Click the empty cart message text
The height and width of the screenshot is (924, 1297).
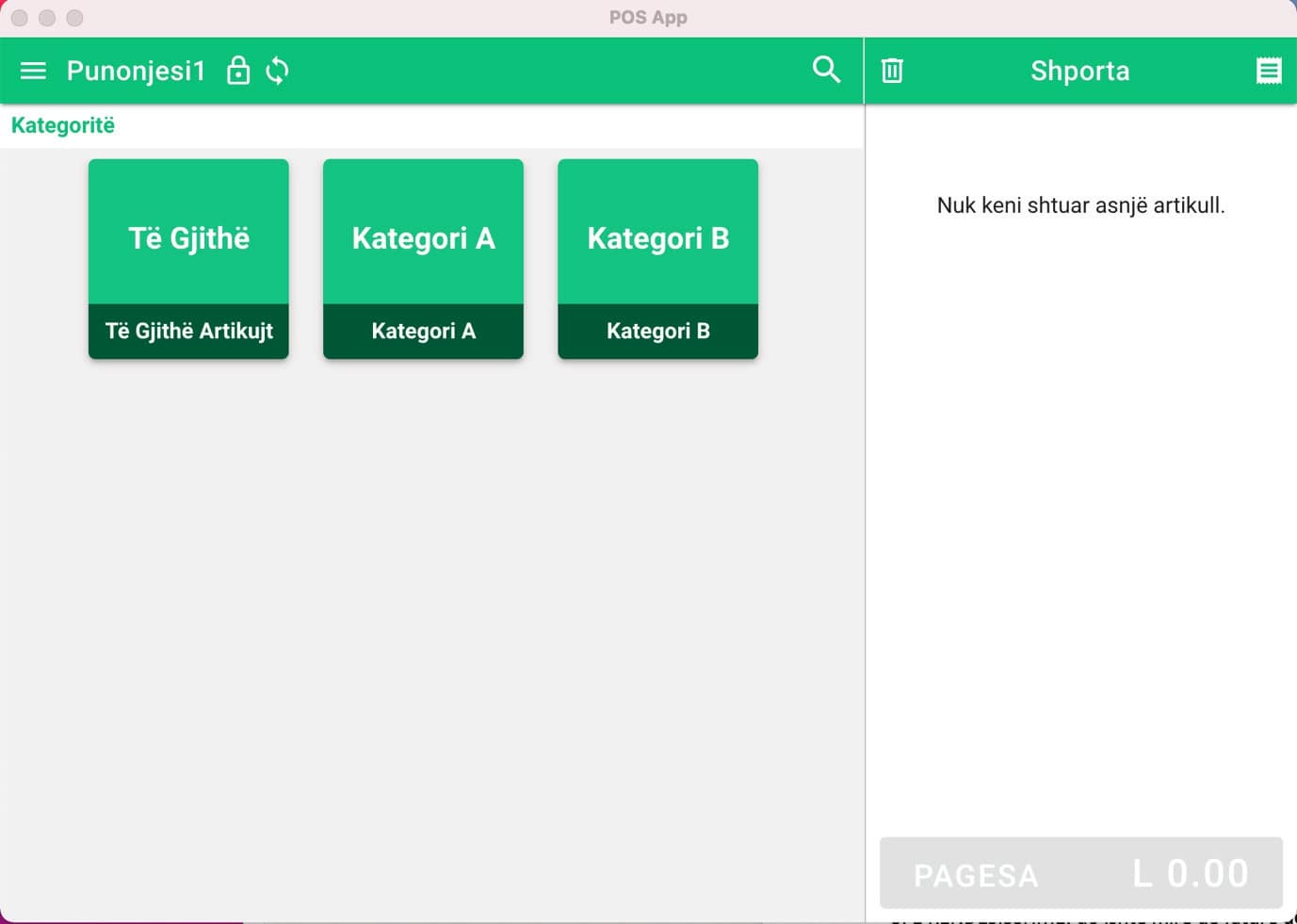(x=1080, y=205)
